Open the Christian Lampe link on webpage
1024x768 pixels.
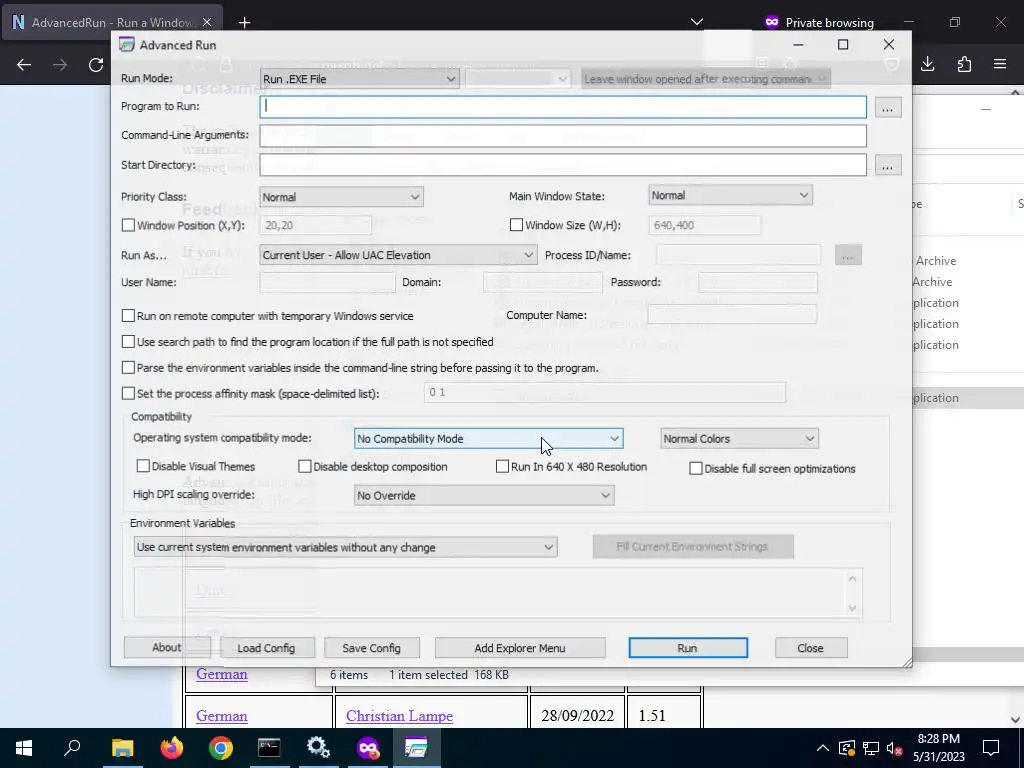(399, 716)
